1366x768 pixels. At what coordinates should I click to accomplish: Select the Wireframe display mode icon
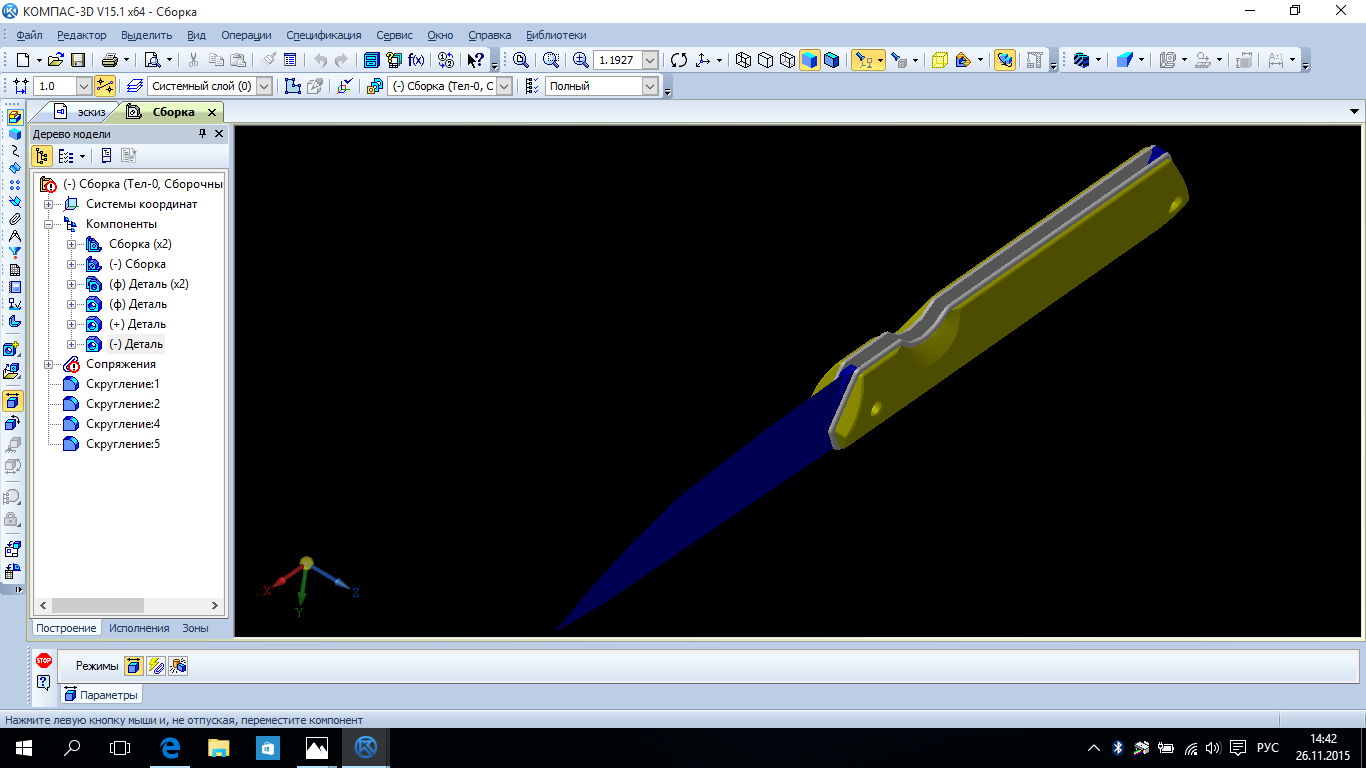[743, 60]
